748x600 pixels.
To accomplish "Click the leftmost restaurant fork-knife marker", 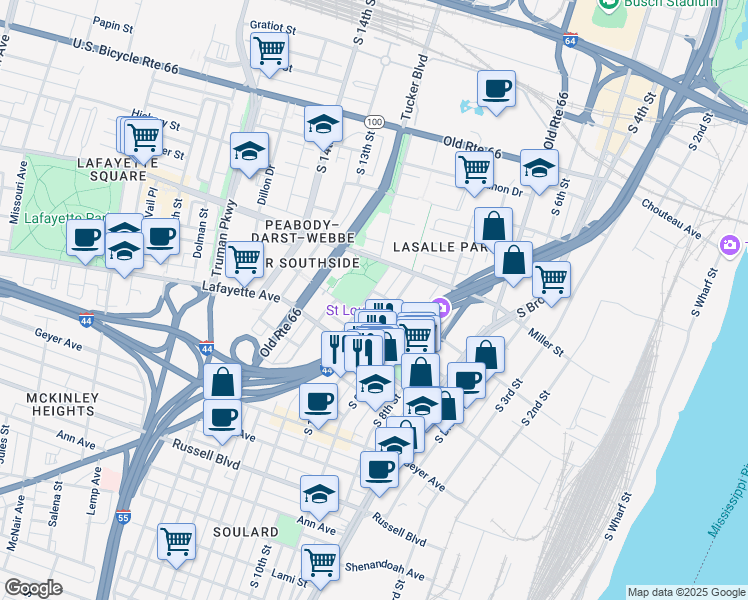I will pos(333,351).
